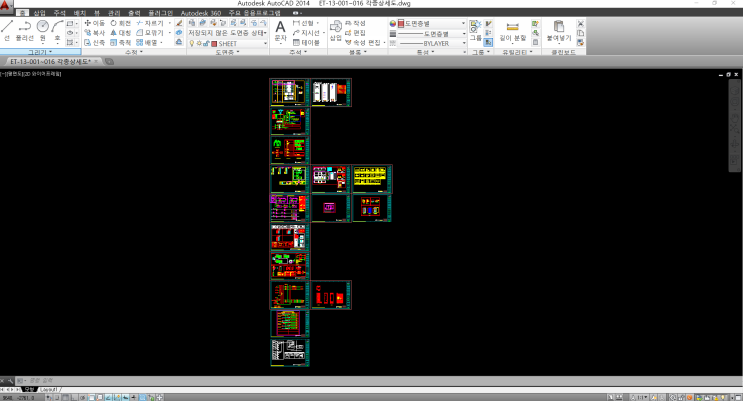Toggle the layer lock icon for SHEET
743x401 pixels.
pos(206,43)
